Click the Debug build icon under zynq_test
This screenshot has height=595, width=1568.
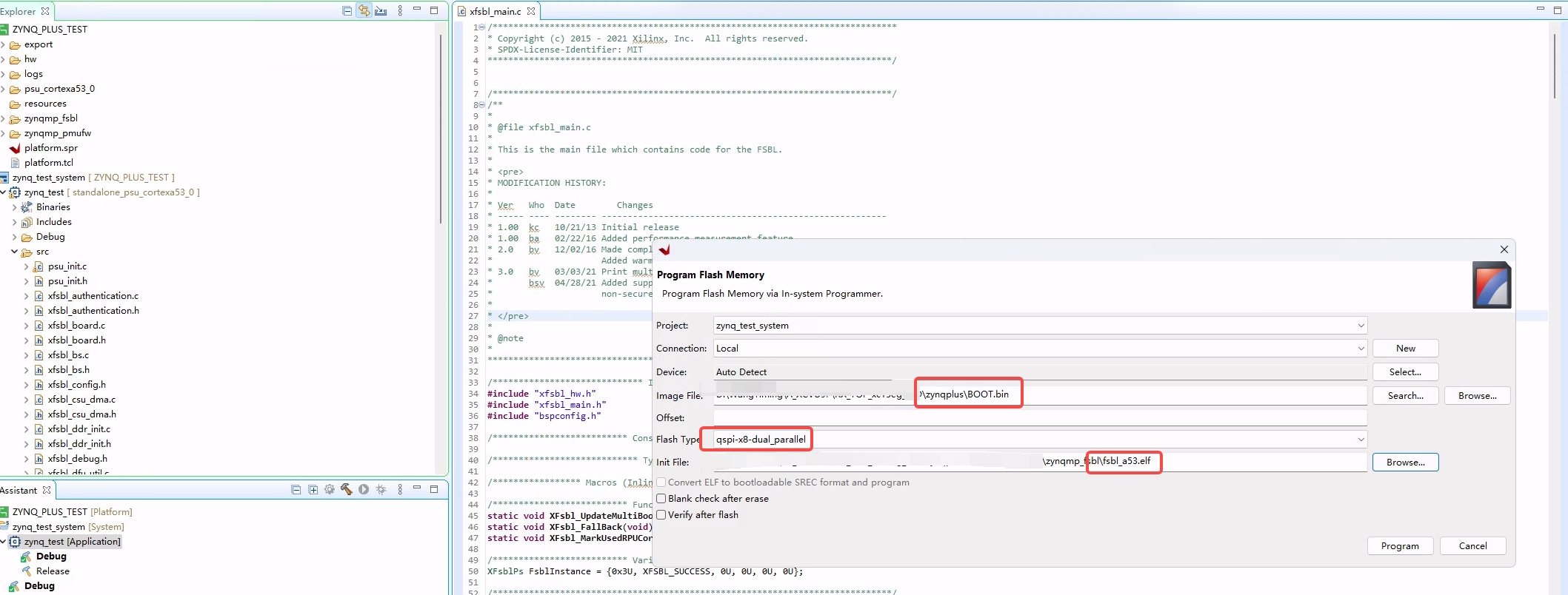click(x=26, y=557)
